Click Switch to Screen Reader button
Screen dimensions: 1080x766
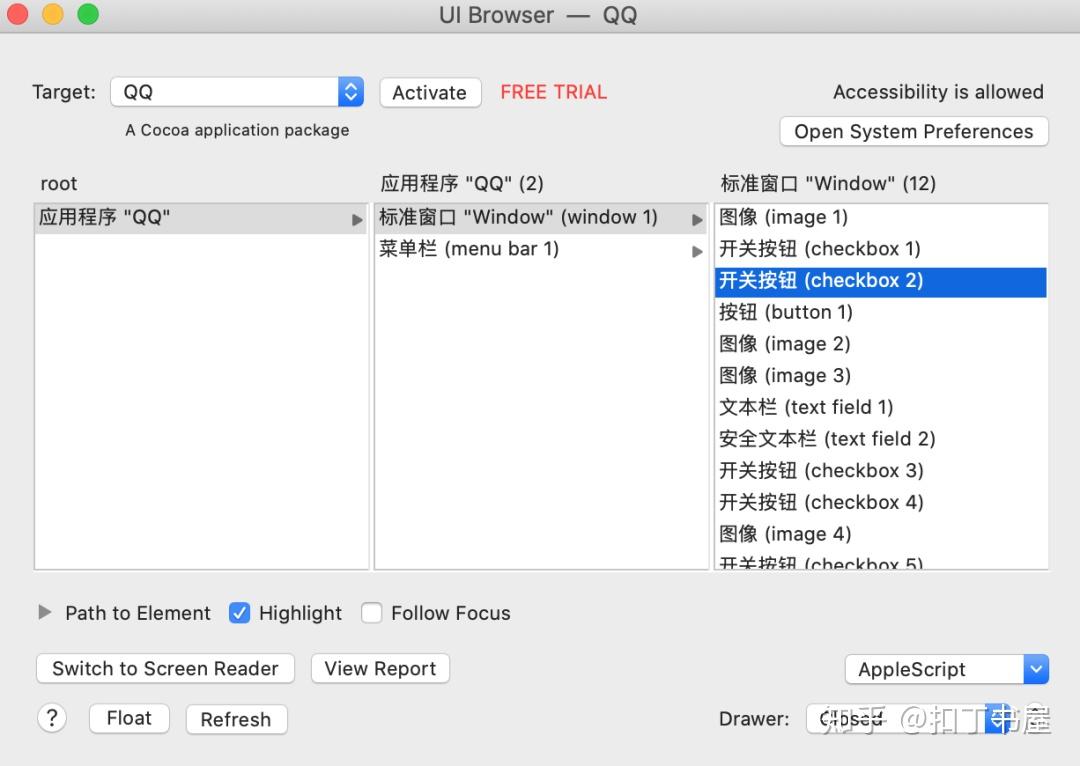click(x=165, y=668)
